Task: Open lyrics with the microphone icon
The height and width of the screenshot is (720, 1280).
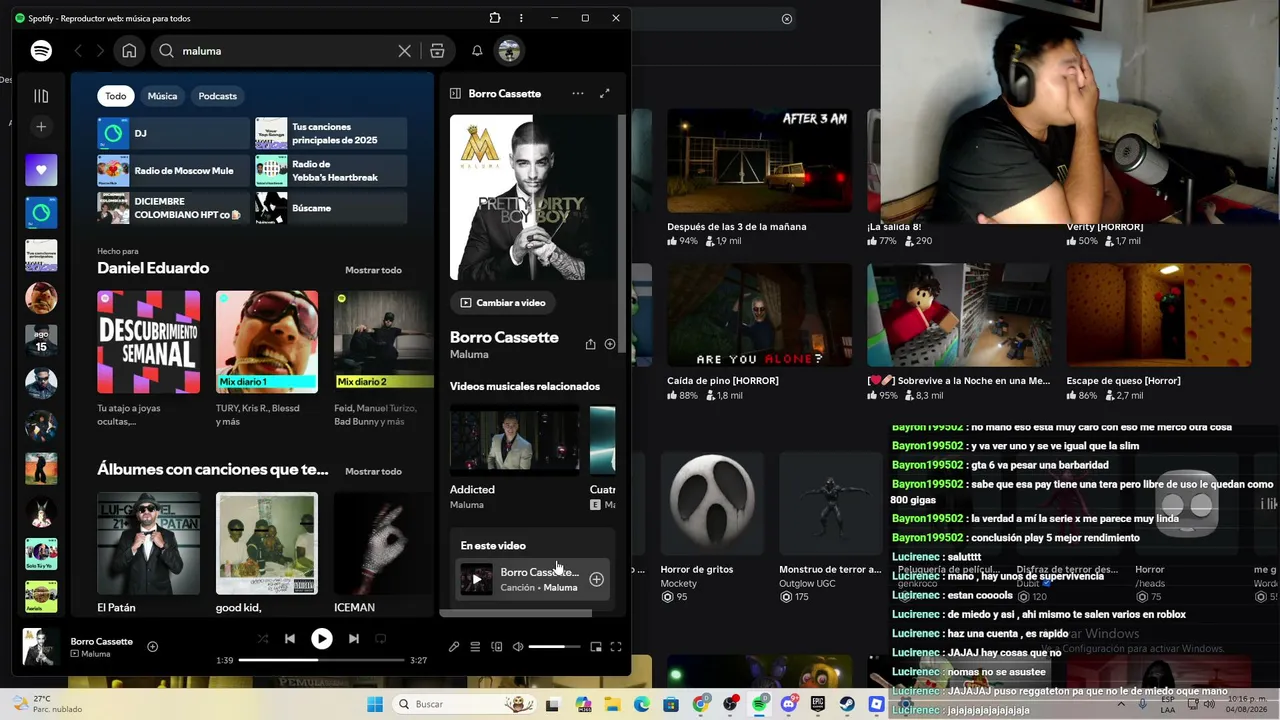Action: pos(454,647)
